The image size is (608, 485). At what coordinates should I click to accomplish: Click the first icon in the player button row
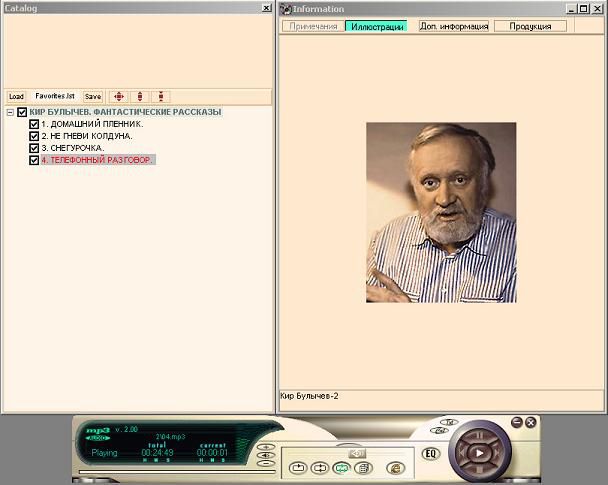[297, 467]
